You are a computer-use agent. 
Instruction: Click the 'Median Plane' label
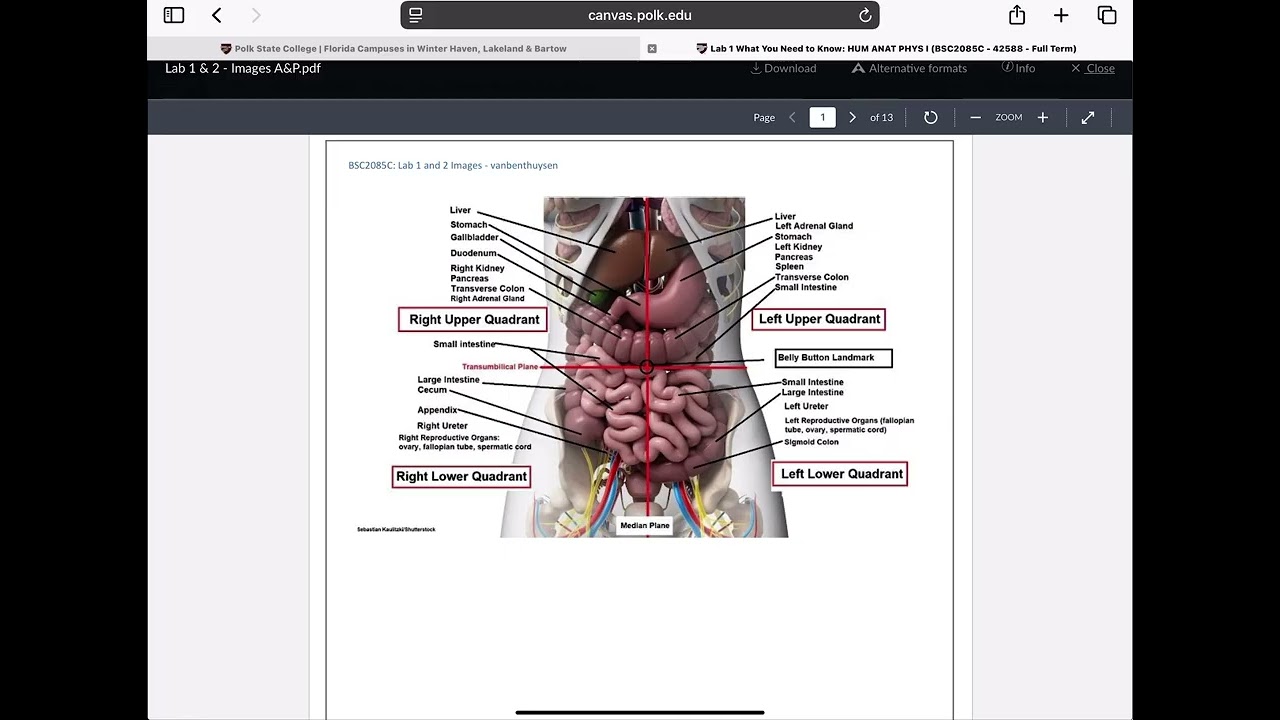(645, 525)
